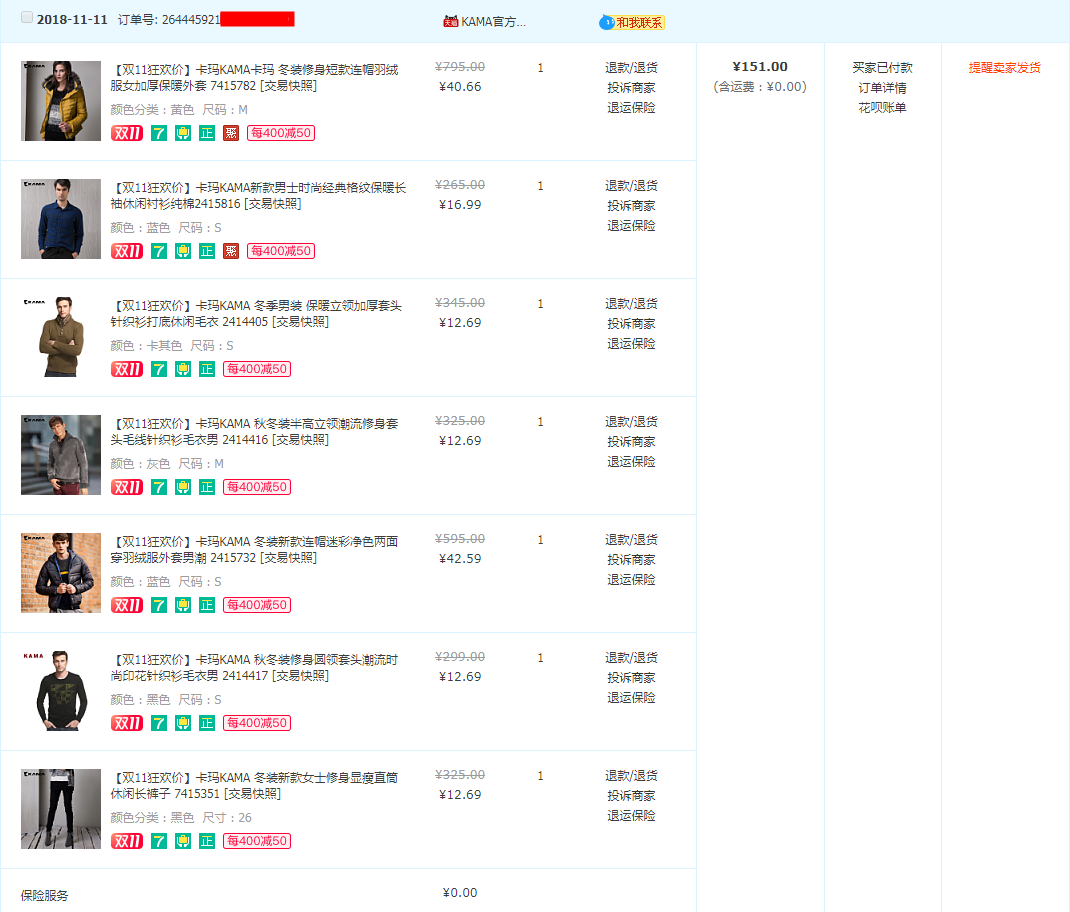This screenshot has height=912, width=1070.
Task: Open the yellow down jacket thumbnail for 7415782
Action: click(x=61, y=101)
